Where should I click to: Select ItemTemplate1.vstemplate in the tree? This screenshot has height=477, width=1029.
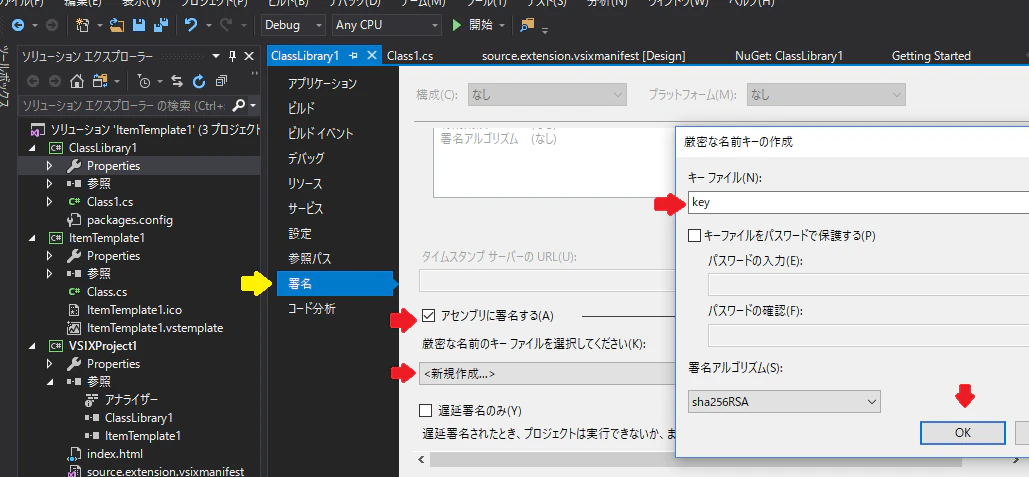coord(155,327)
